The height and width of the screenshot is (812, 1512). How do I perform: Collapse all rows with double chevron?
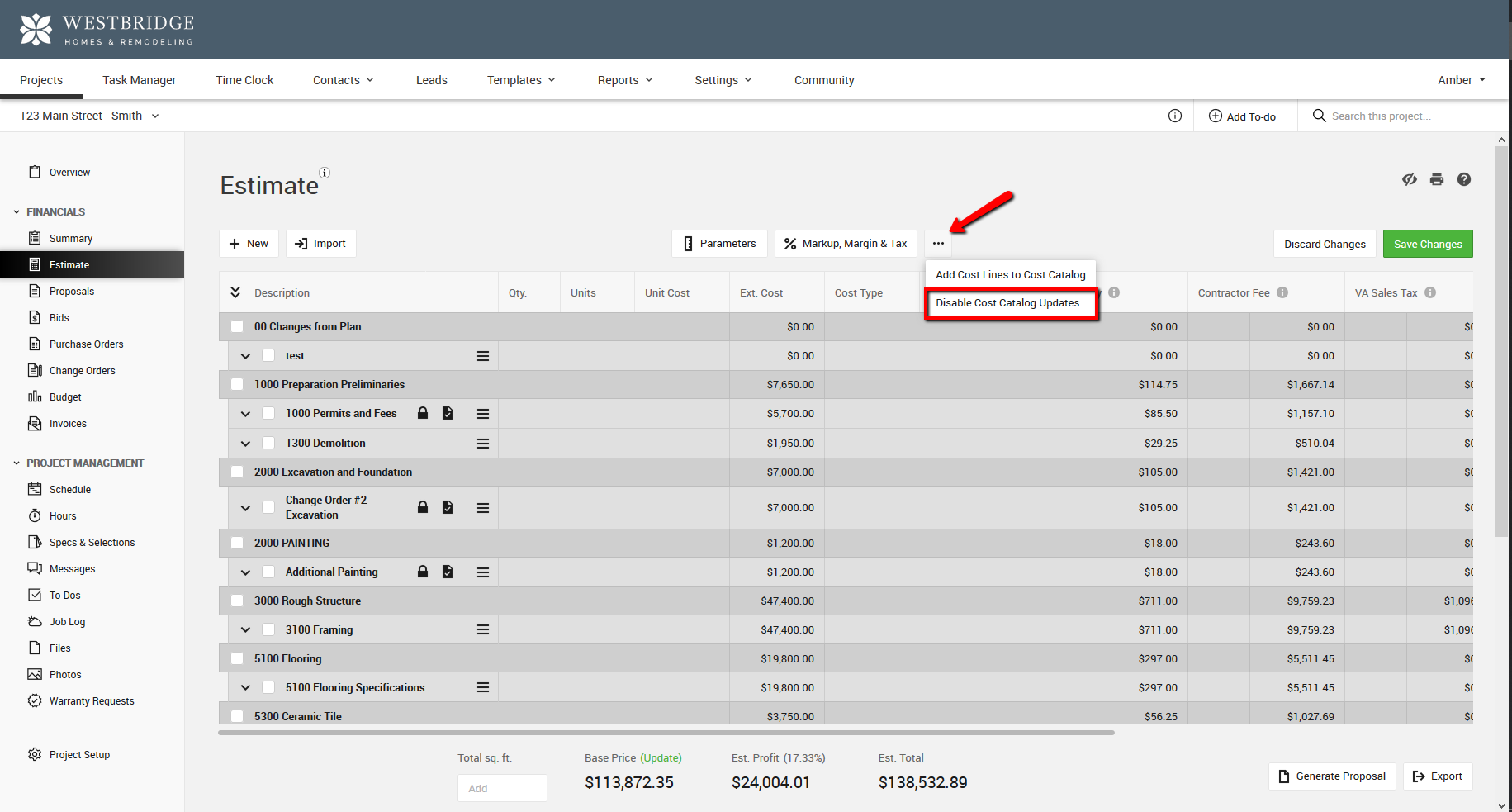point(235,292)
